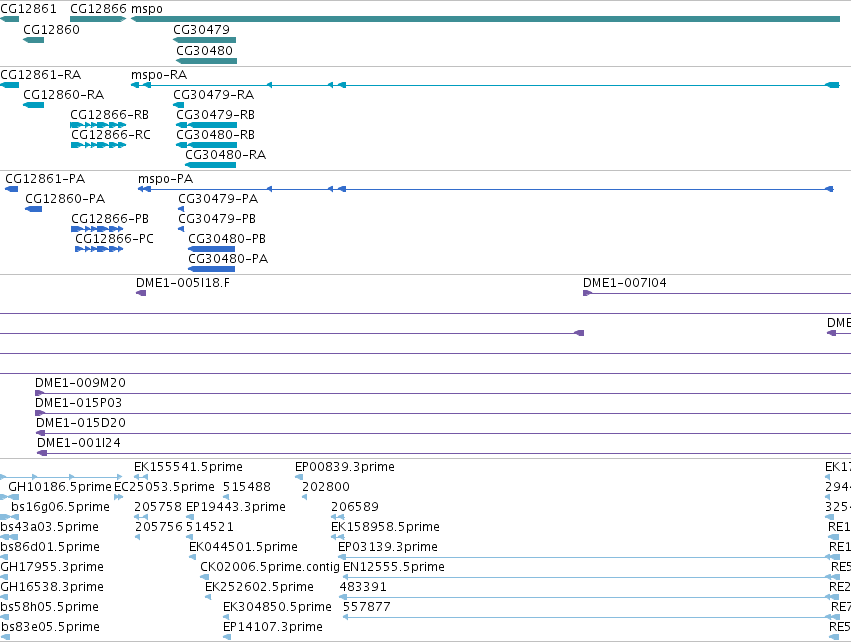The width and height of the screenshot is (851, 642).
Task: Select the CG30479-RA transcript label
Action: 214,94
